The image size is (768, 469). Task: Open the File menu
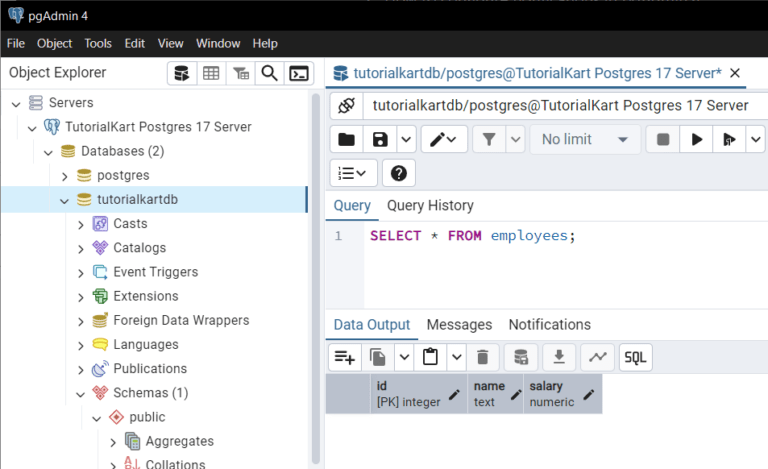tap(16, 44)
